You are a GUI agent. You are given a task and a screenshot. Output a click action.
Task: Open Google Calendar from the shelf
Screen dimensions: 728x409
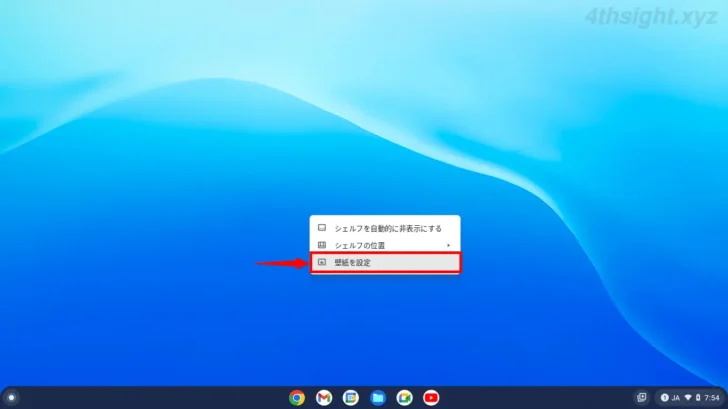pyautogui.click(x=351, y=398)
